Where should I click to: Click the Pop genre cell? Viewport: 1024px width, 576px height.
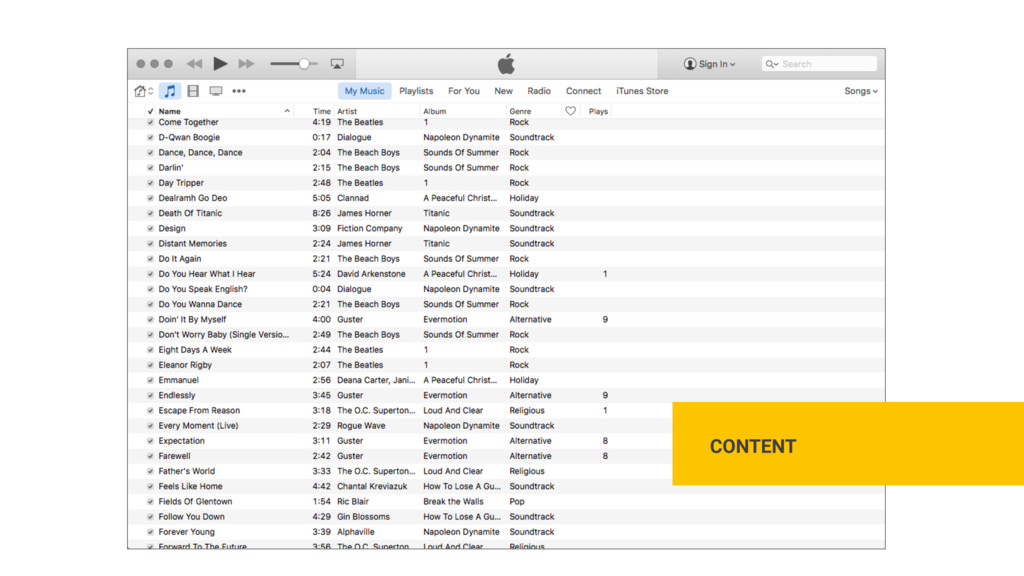pos(517,502)
